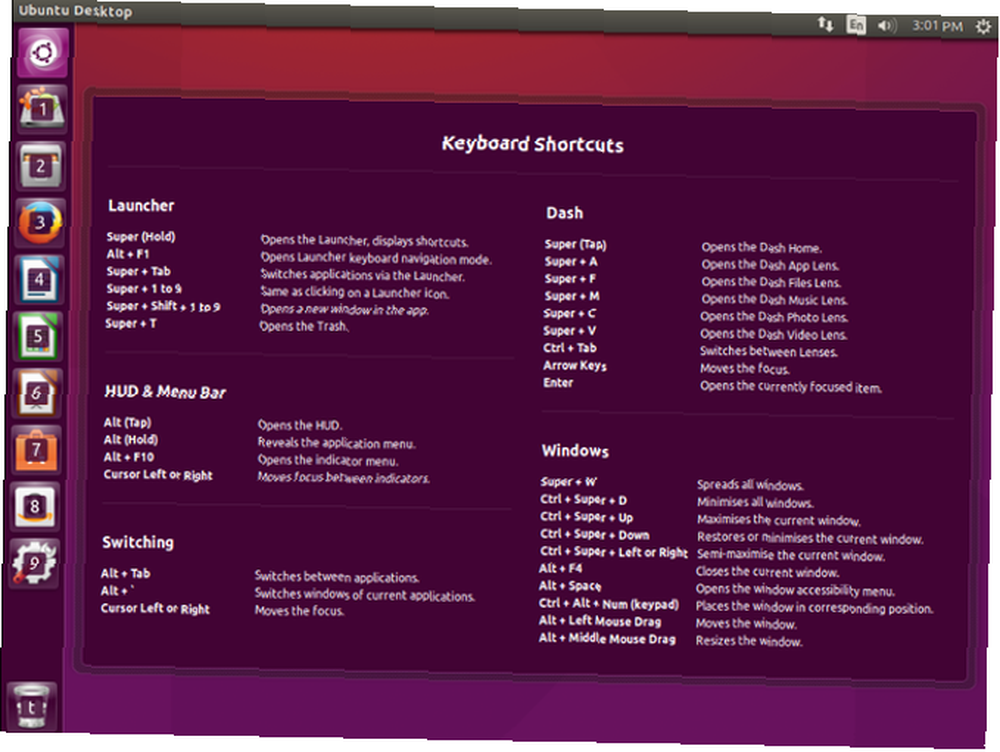This screenshot has width=1000, height=752.
Task: Launch Firefox icon labeled 3
Action: [40, 223]
